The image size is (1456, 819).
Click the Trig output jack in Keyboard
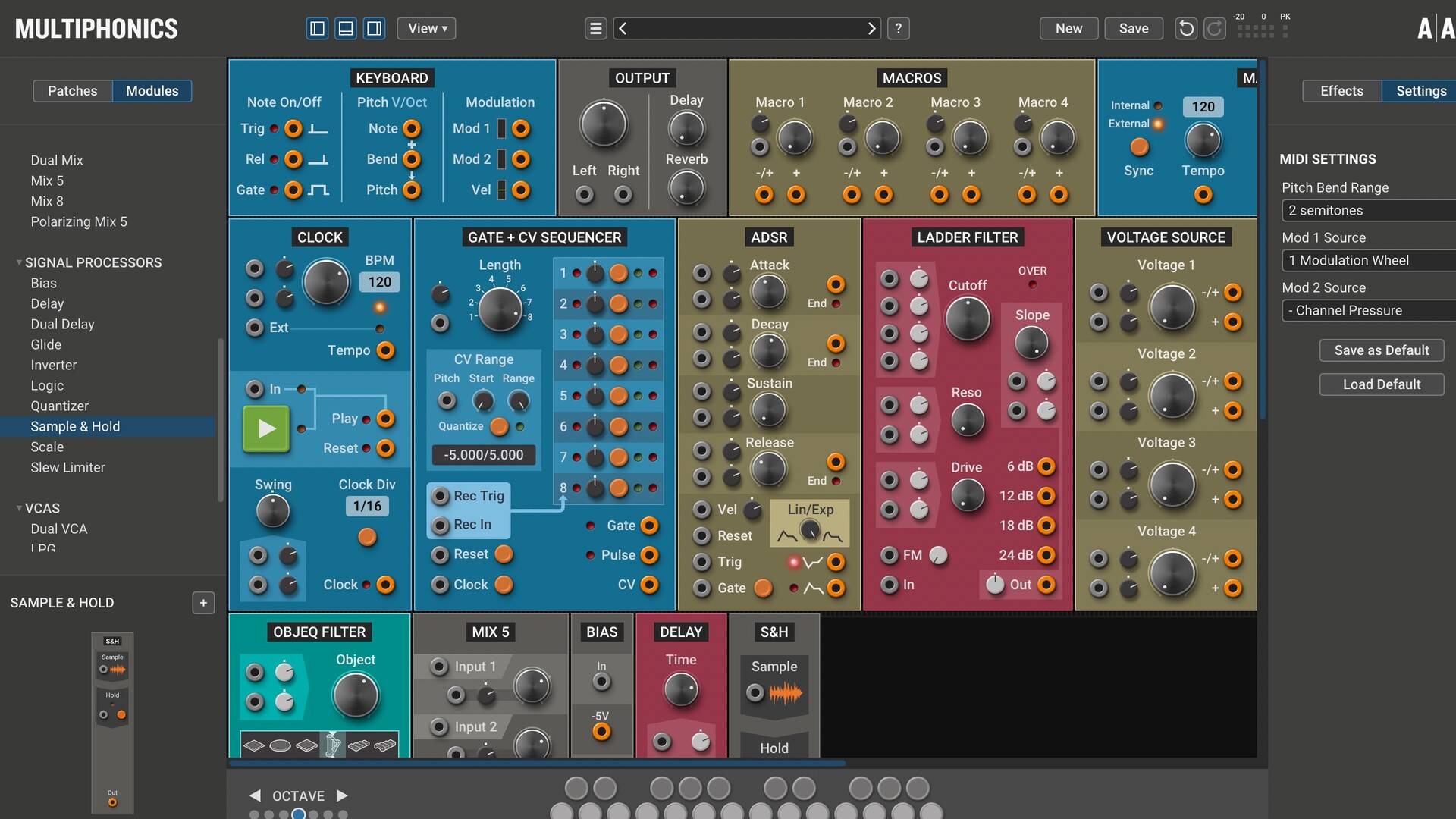click(293, 129)
